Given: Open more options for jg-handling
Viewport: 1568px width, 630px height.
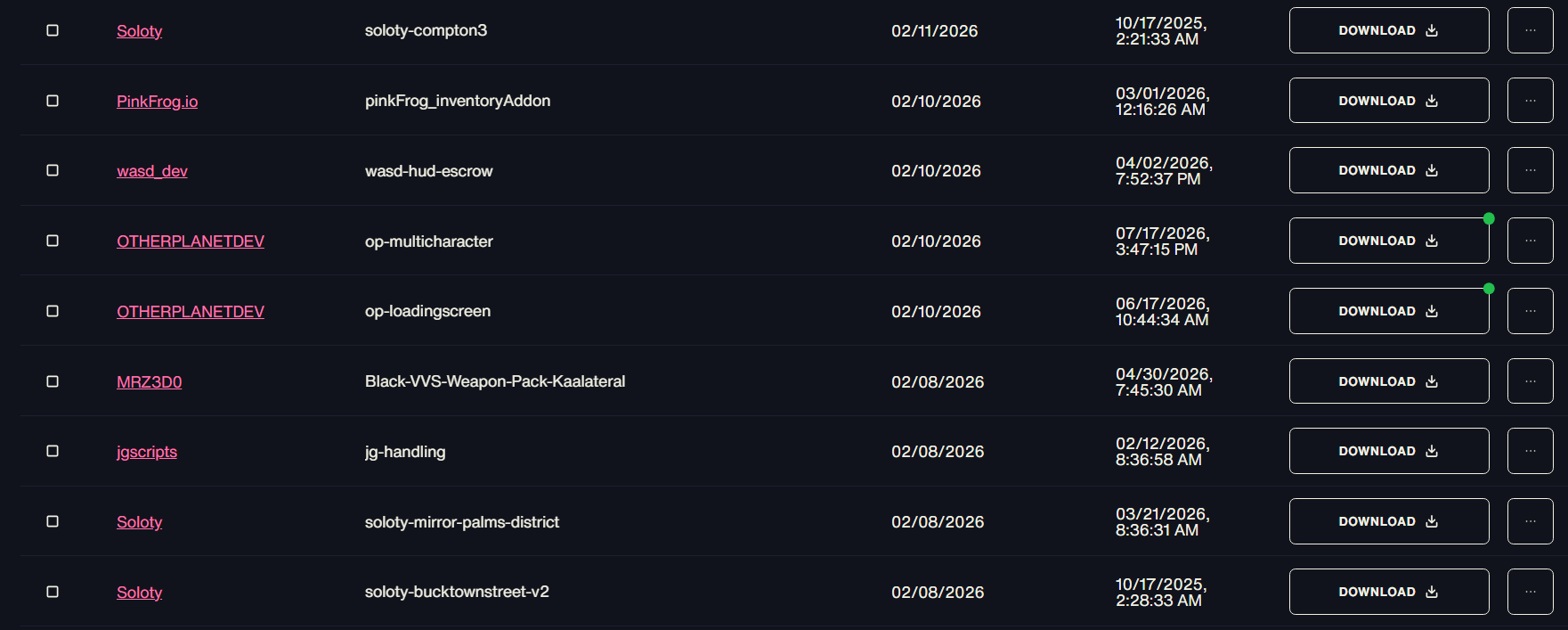Looking at the screenshot, I should pos(1530,451).
